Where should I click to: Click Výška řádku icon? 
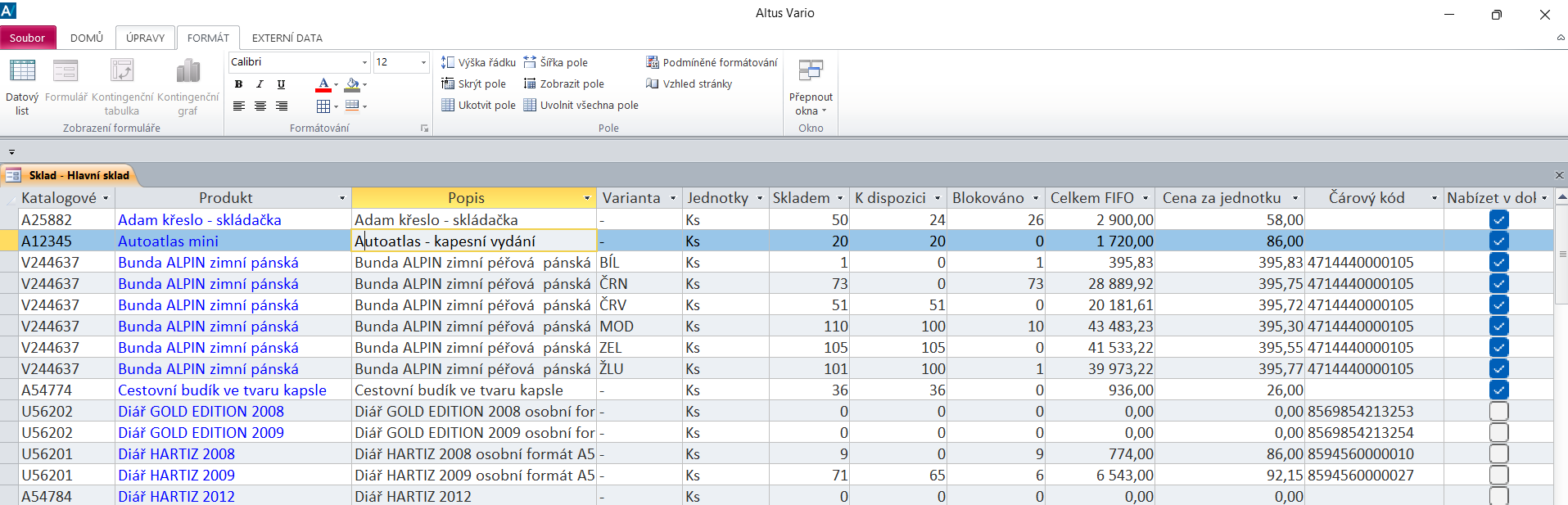tap(448, 62)
